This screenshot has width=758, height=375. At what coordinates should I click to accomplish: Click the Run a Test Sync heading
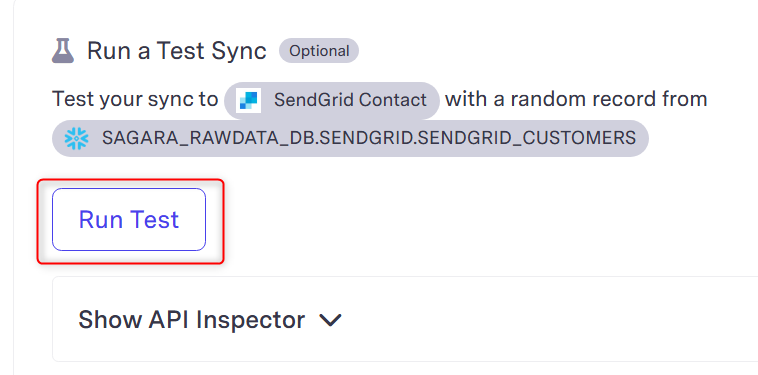pyautogui.click(x=177, y=51)
